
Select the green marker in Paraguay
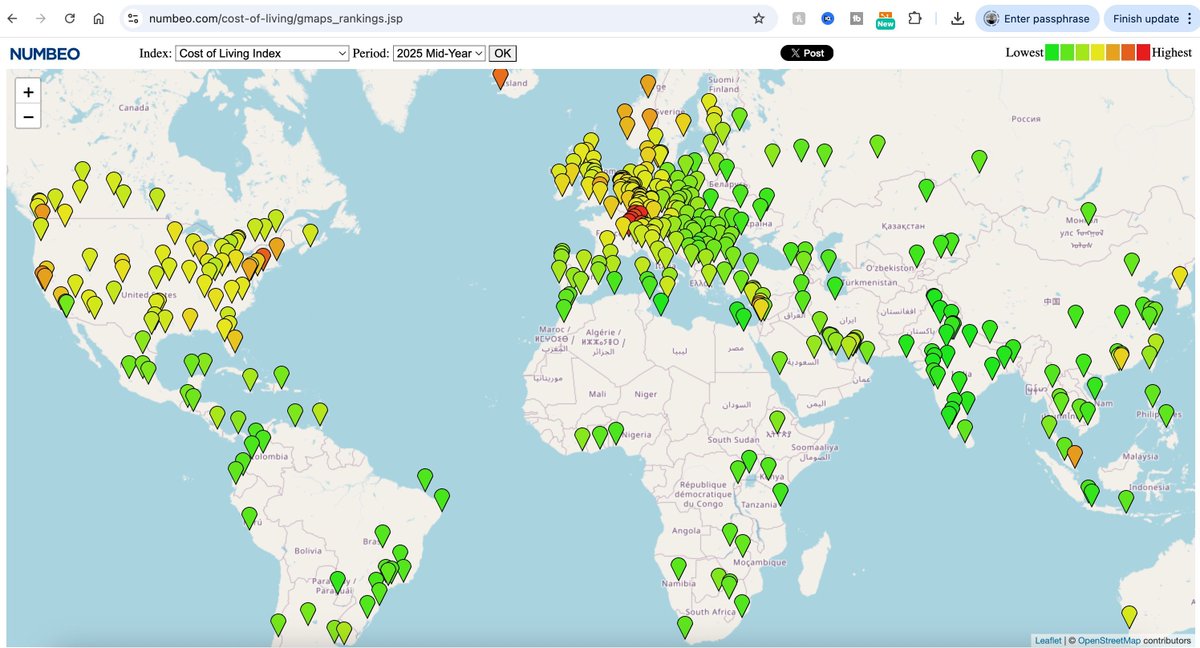click(338, 582)
